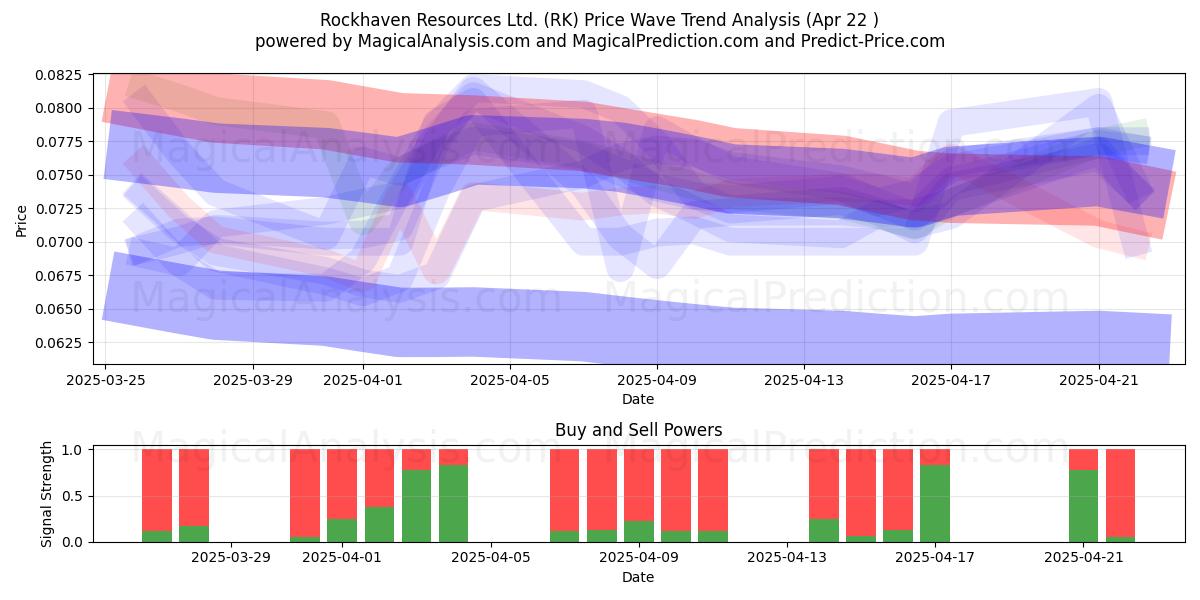Screen dimensions: 1200x600
Task: Click the 2025-04-13 date tick on price chart
Action: [x=804, y=380]
